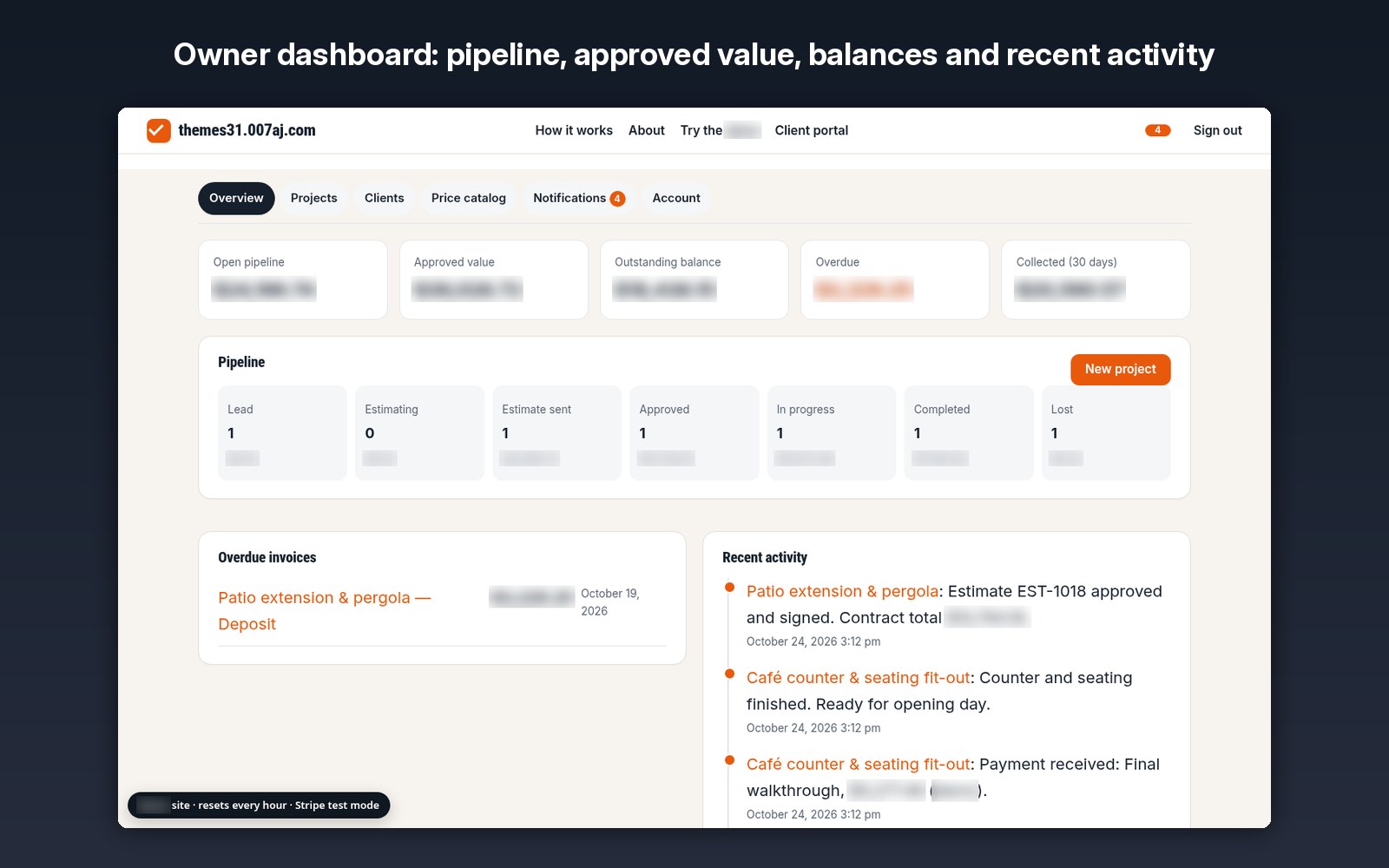Image resolution: width=1389 pixels, height=868 pixels.
Task: Sign out of the account
Action: 1217,130
